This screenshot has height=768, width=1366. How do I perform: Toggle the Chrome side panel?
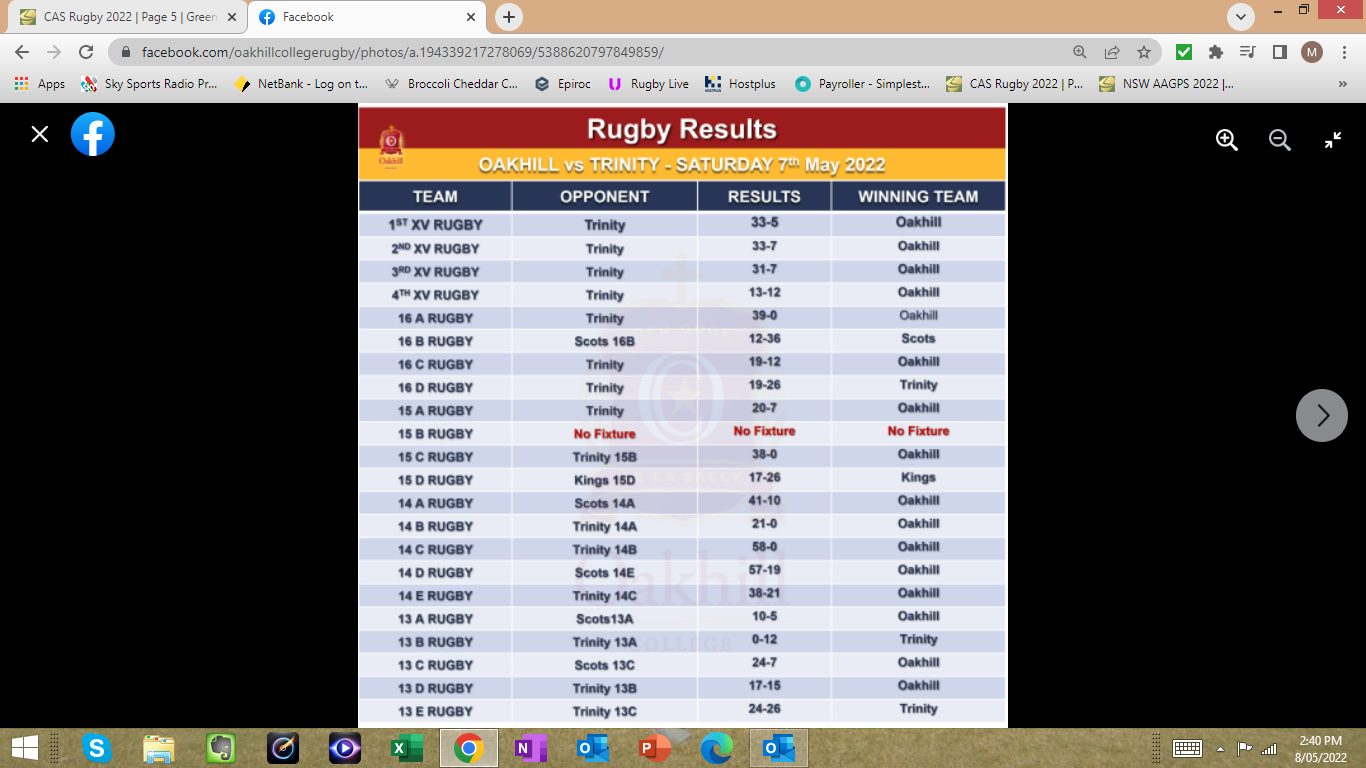point(1279,52)
